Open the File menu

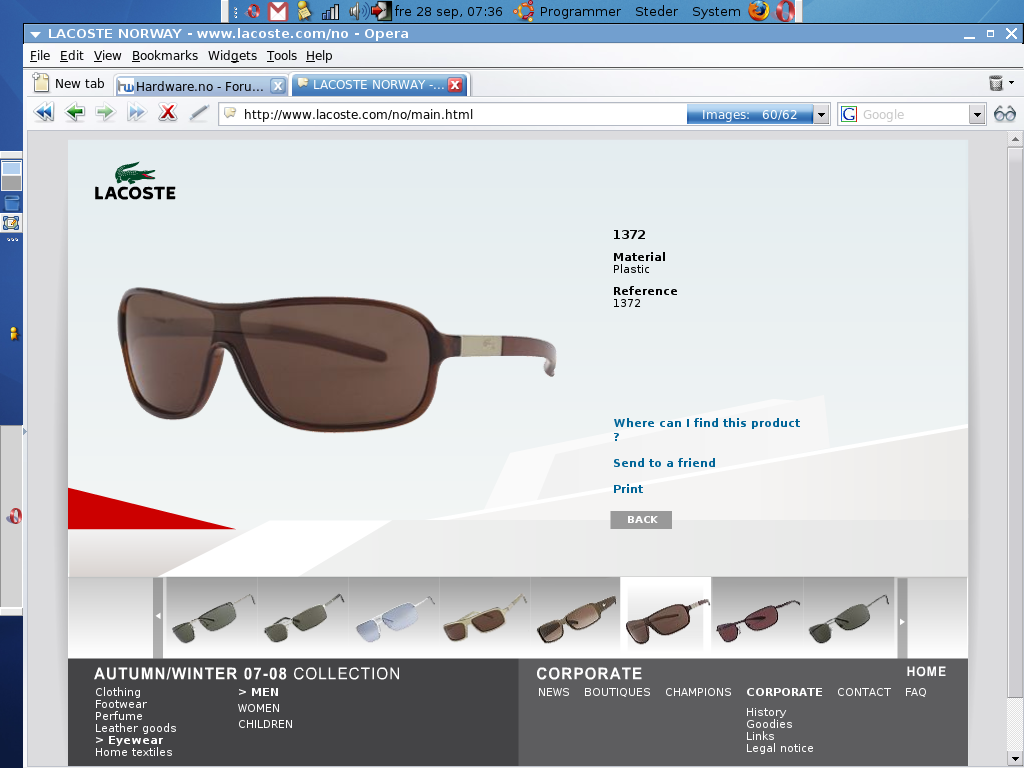40,56
